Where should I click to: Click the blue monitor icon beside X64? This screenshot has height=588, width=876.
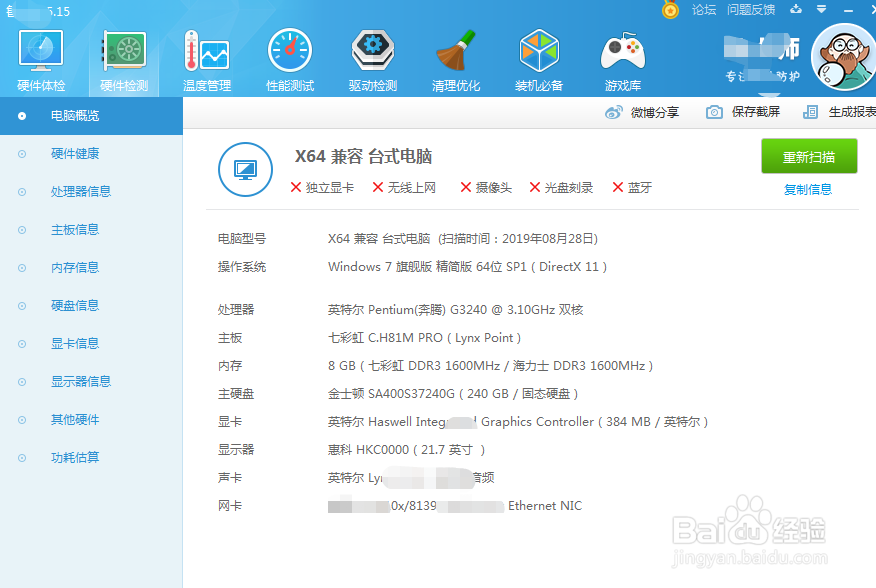click(243, 169)
